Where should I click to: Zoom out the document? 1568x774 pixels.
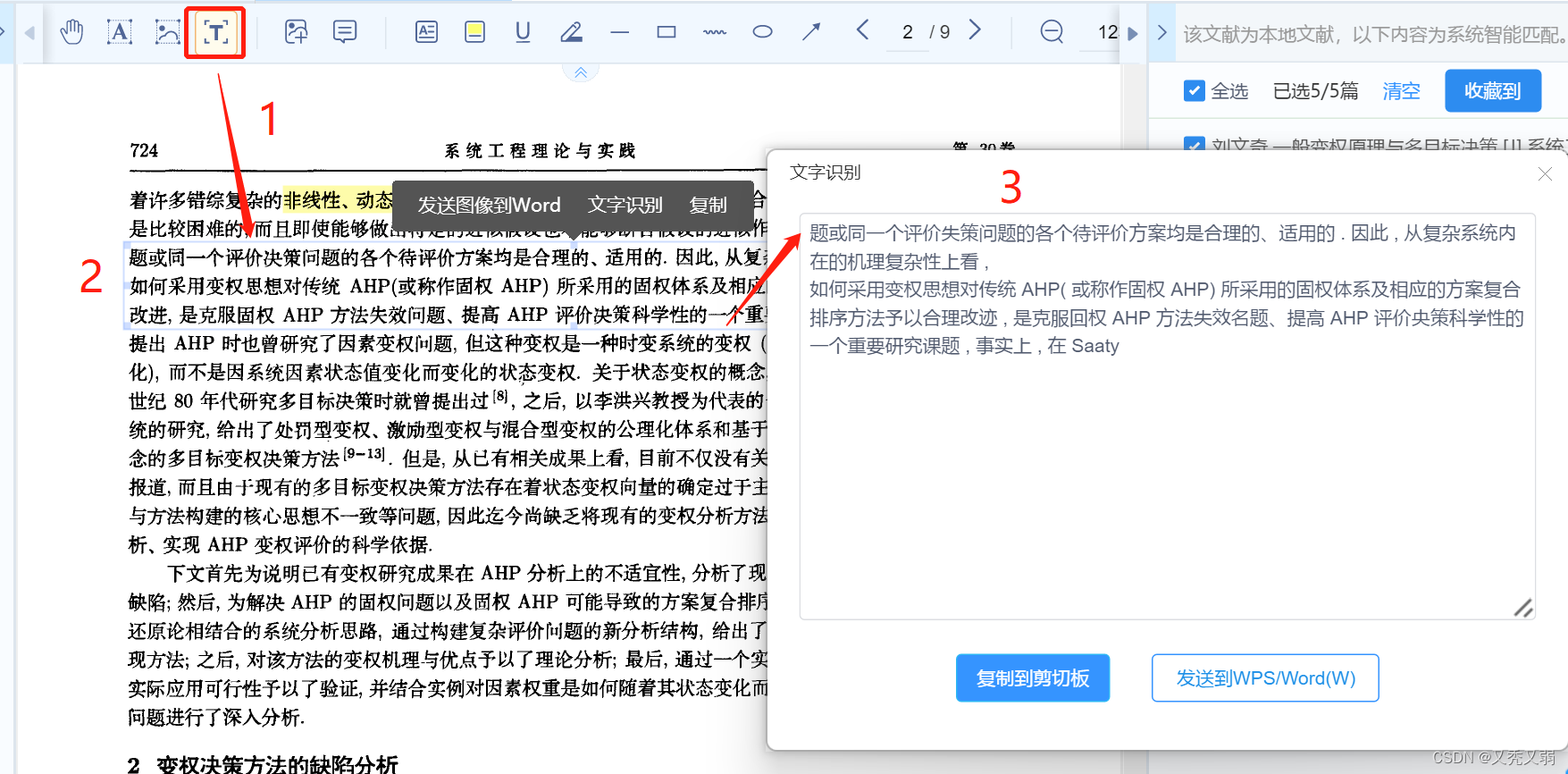pyautogui.click(x=1052, y=32)
